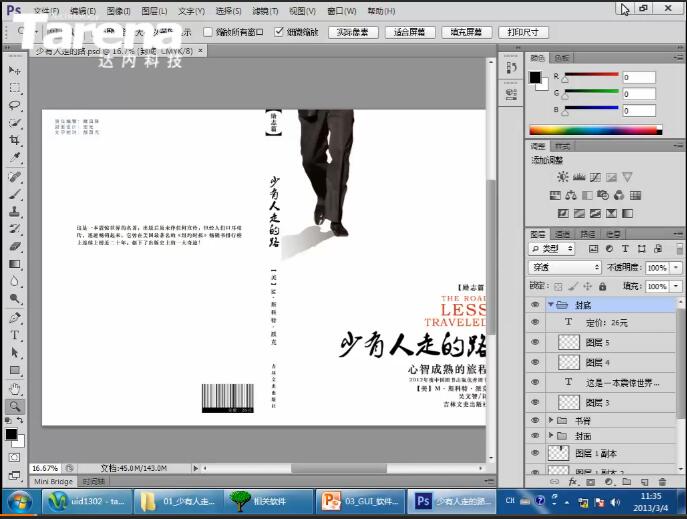687x519 pixels.
Task: Select the Crop tool
Action: pyautogui.click(x=14, y=140)
